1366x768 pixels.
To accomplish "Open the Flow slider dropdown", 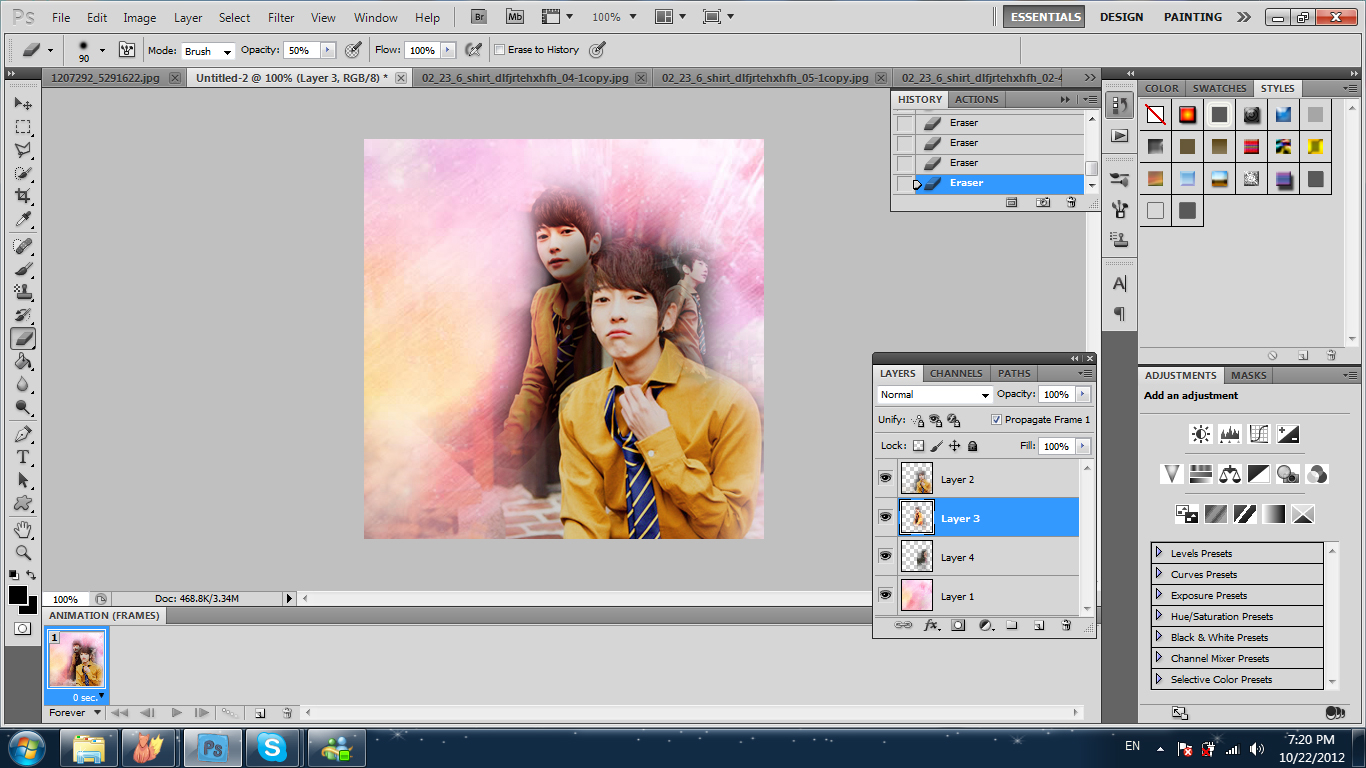I will click(448, 50).
